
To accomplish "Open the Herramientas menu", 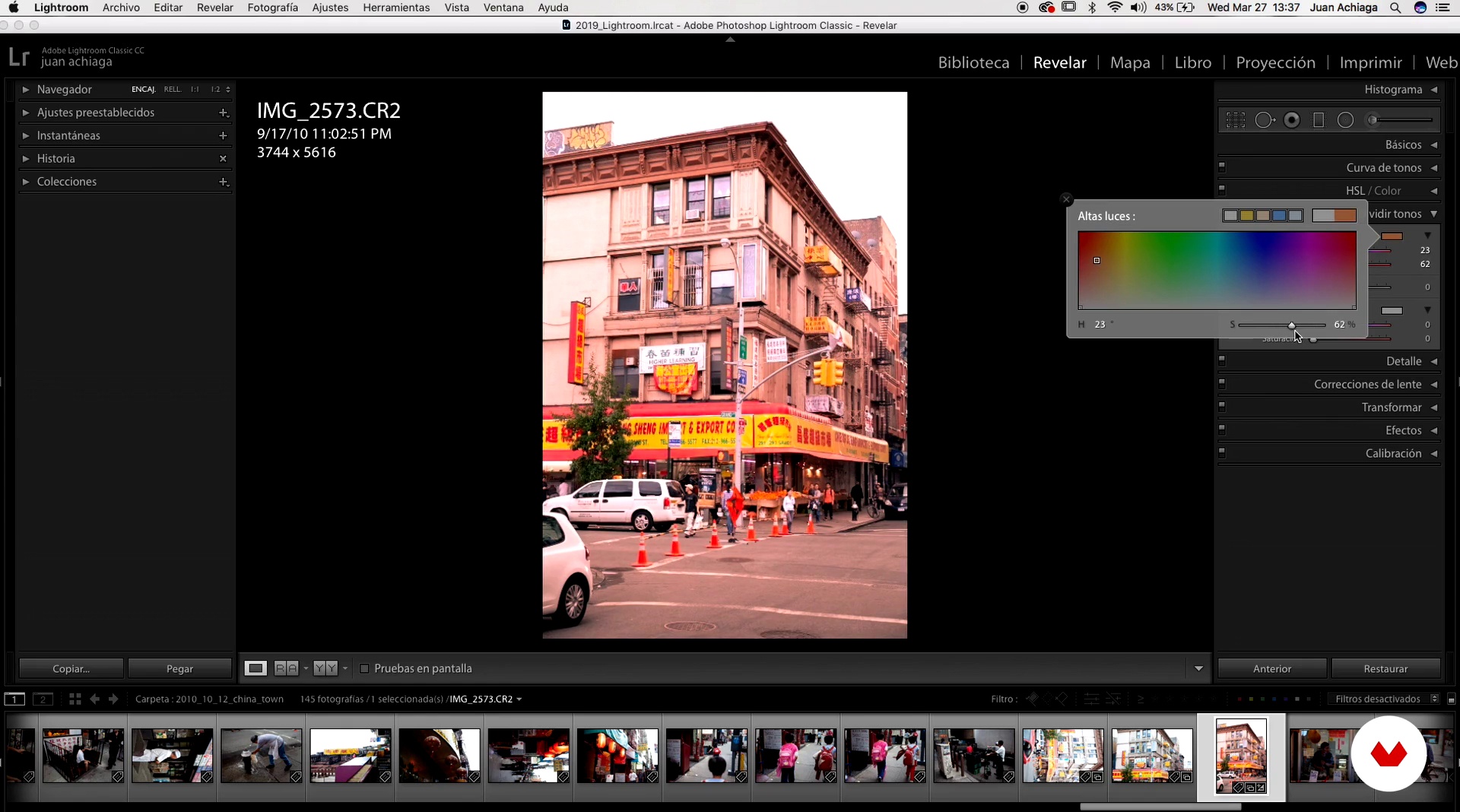I will pos(396,8).
